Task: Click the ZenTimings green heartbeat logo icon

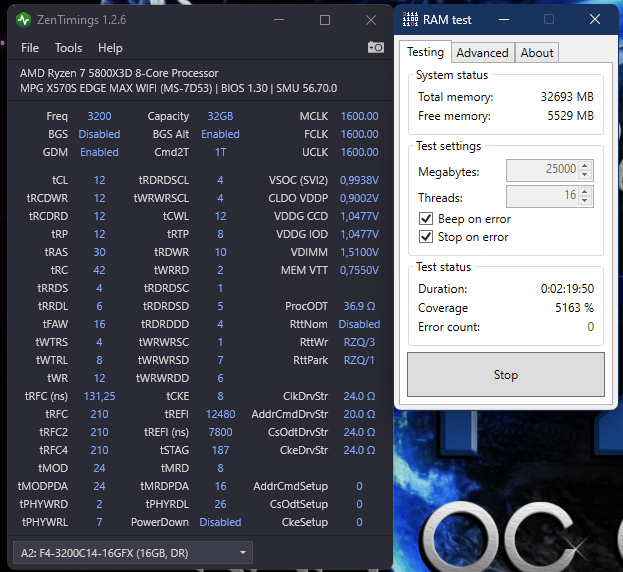Action: pyautogui.click(x=23, y=20)
